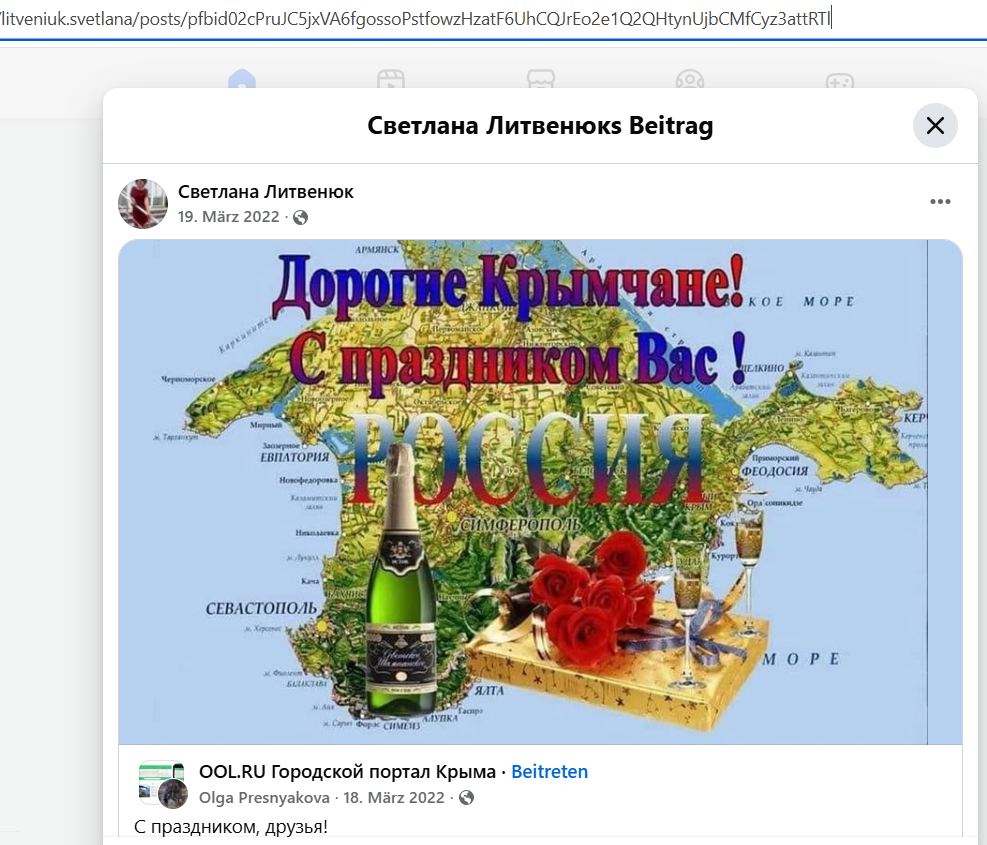
Task: Open the 18. März 2022 shared post timestamp
Action: coord(394,798)
